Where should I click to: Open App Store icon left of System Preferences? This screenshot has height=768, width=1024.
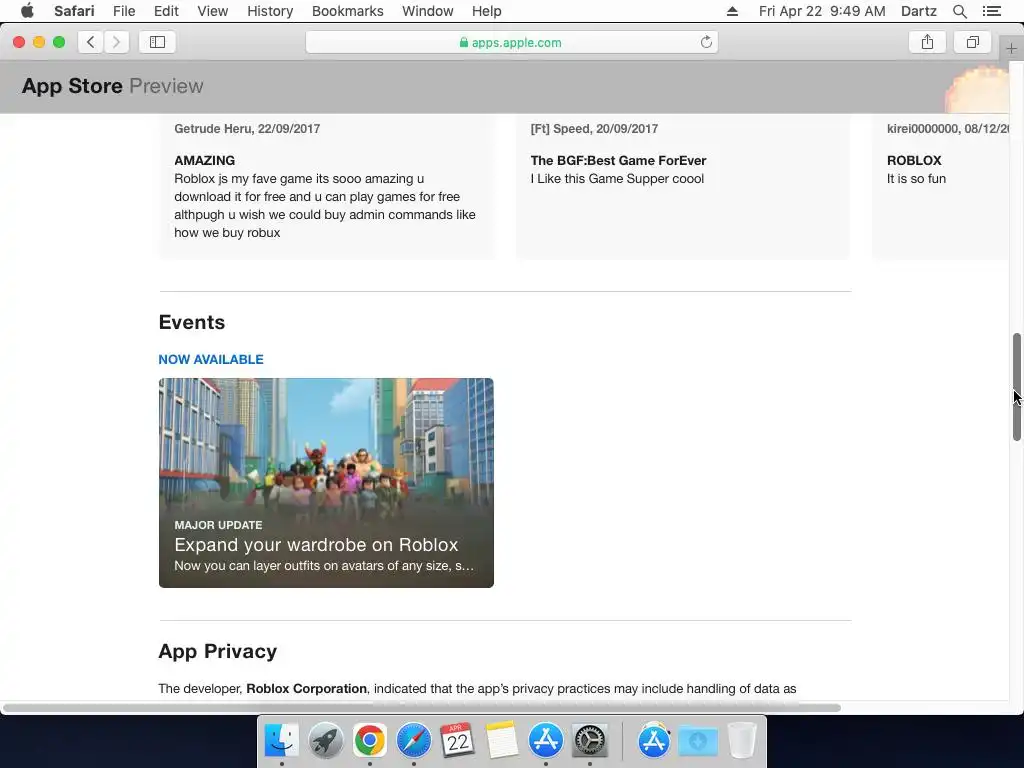(x=545, y=740)
